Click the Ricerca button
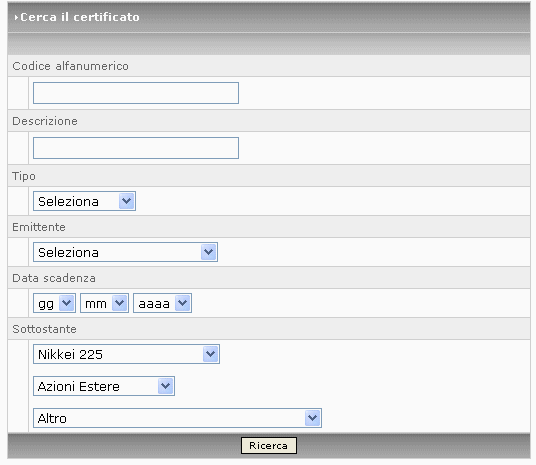 click(269, 446)
